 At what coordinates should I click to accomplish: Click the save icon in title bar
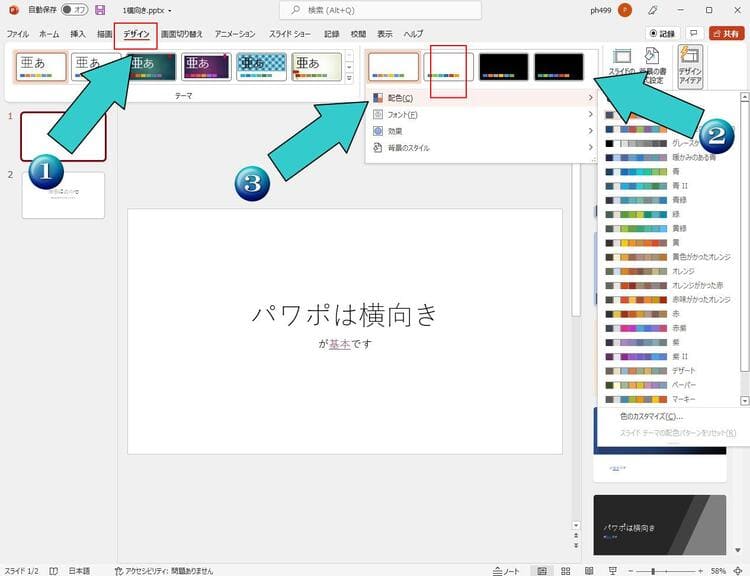click(x=100, y=10)
